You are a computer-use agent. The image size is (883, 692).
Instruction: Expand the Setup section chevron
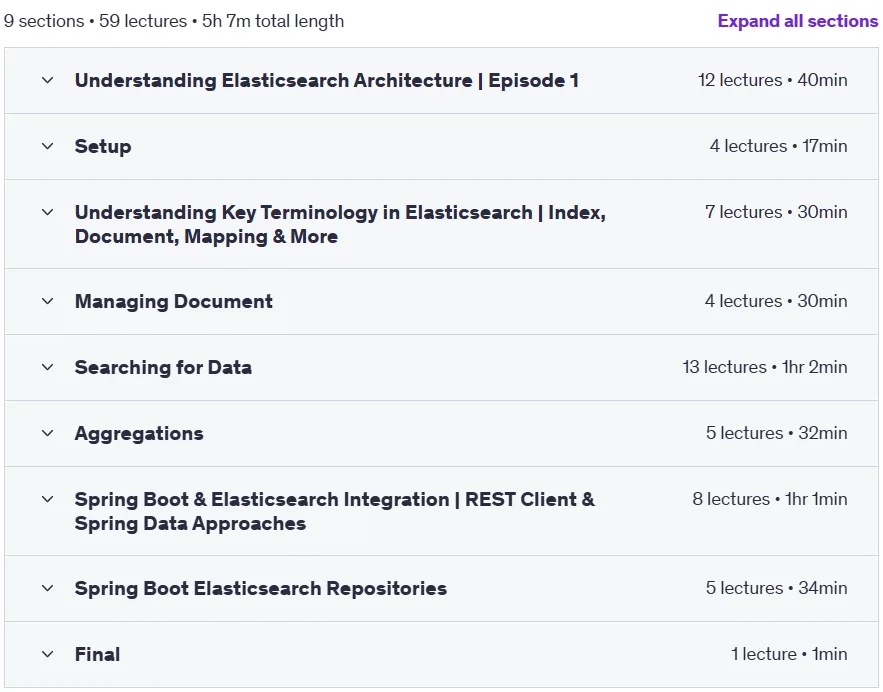click(48, 146)
